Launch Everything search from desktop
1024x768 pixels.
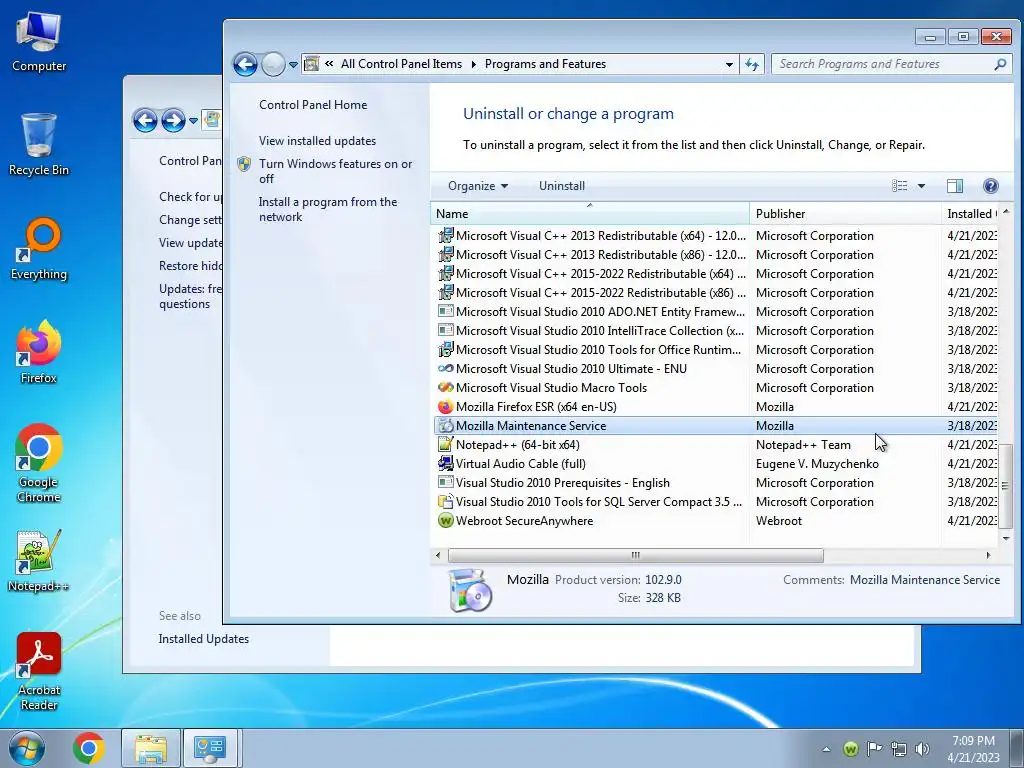pyautogui.click(x=39, y=249)
